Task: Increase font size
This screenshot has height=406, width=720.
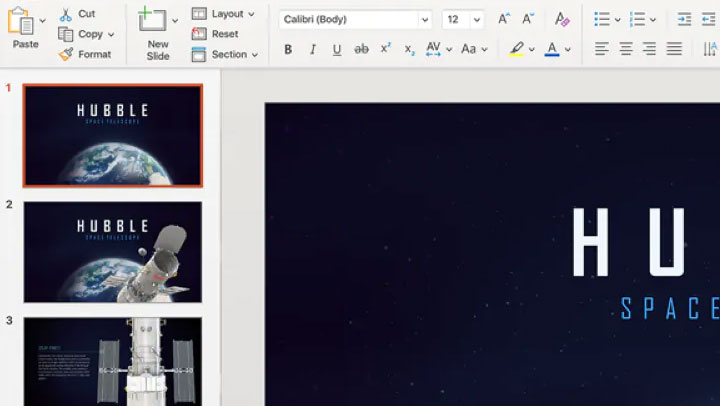Action: (503, 19)
